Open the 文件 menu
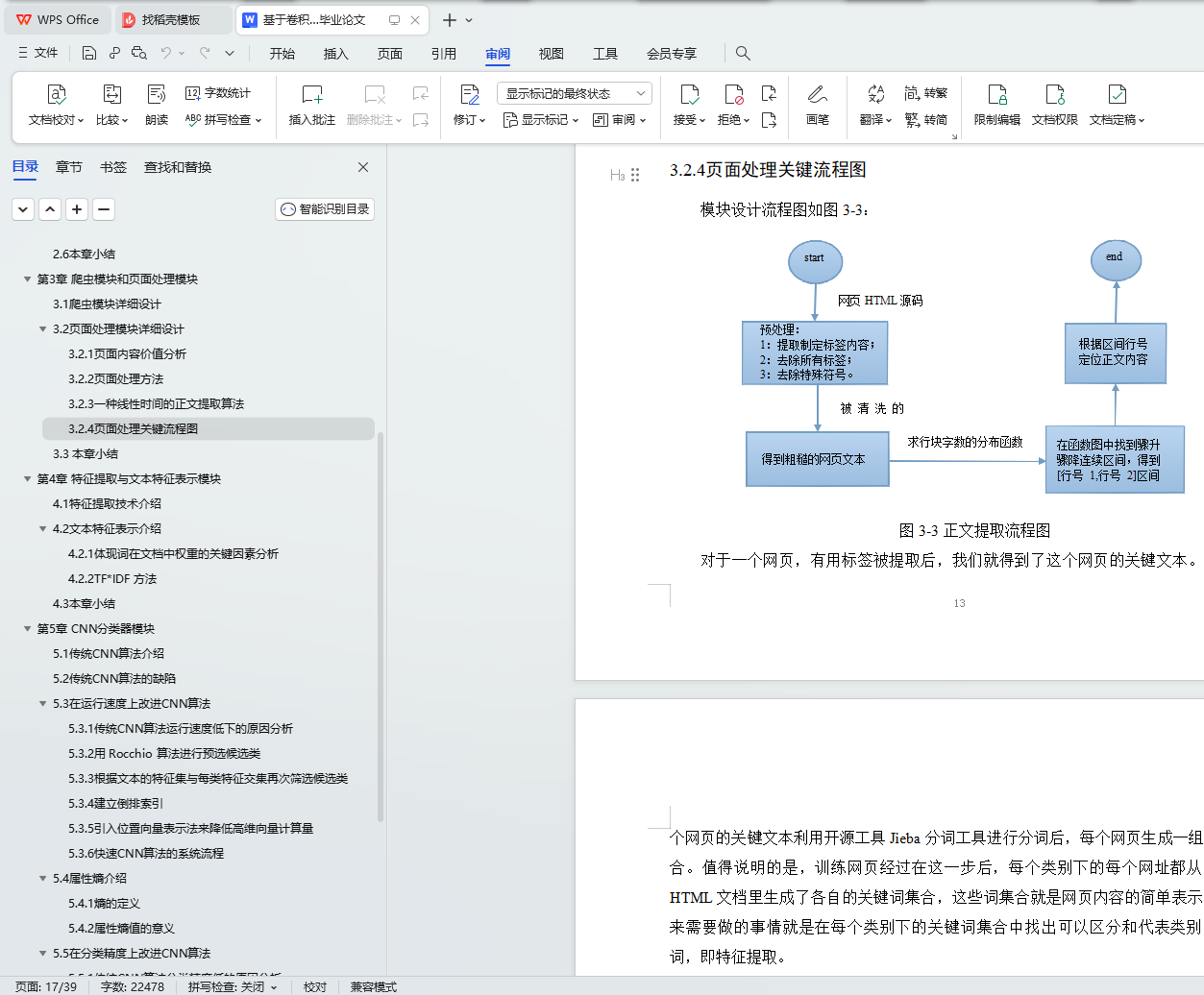The height and width of the screenshot is (995, 1204). tap(38, 53)
